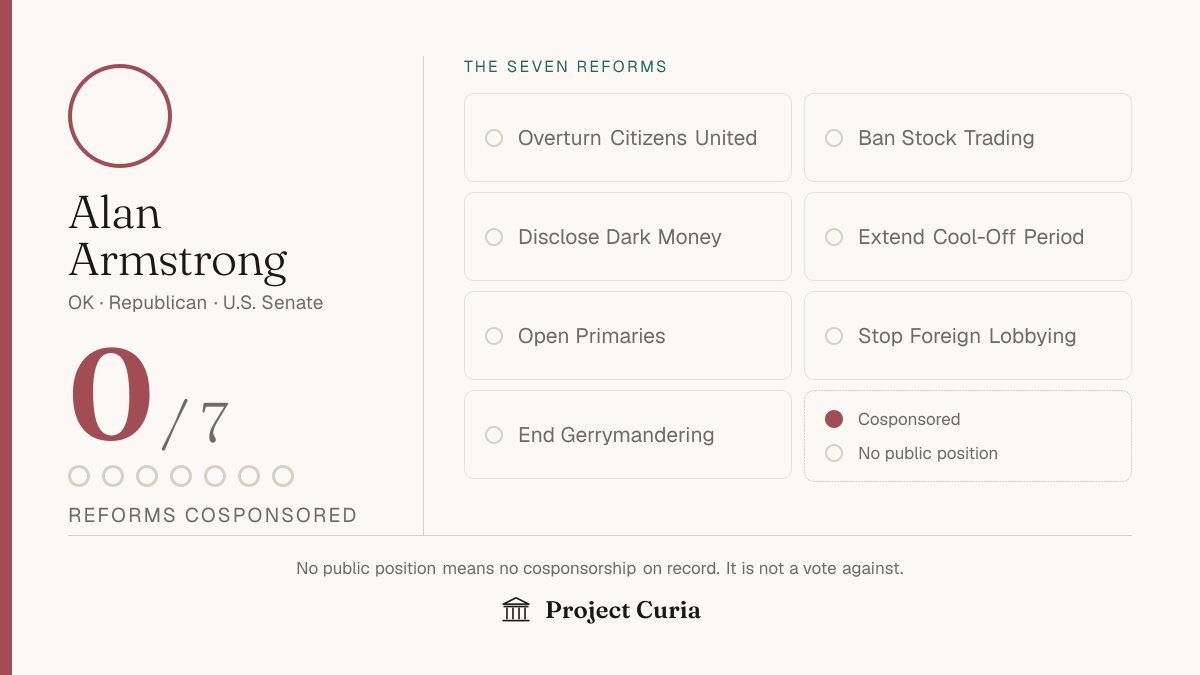Viewport: 1200px width, 675px height.
Task: Select the Overturn Citizens United status circle
Action: coord(494,138)
